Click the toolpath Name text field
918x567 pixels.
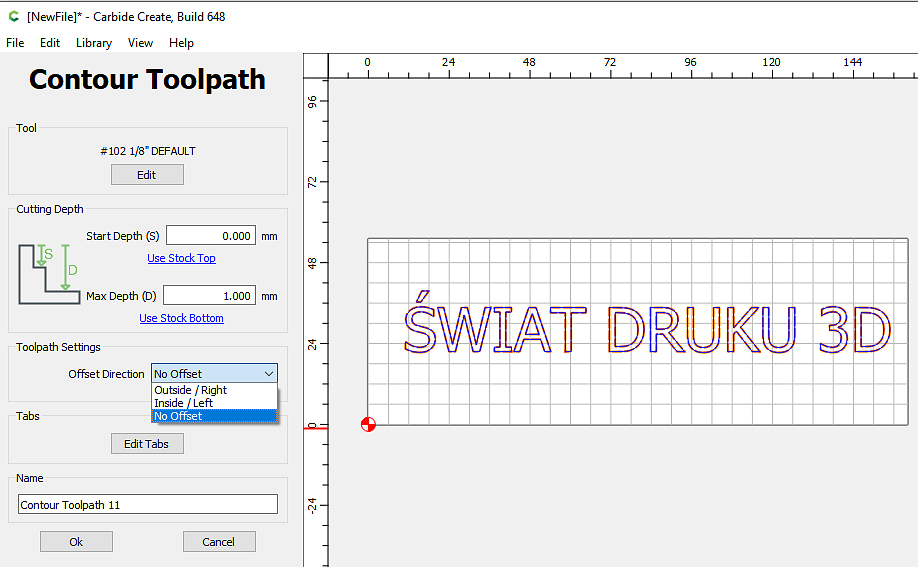click(x=148, y=504)
